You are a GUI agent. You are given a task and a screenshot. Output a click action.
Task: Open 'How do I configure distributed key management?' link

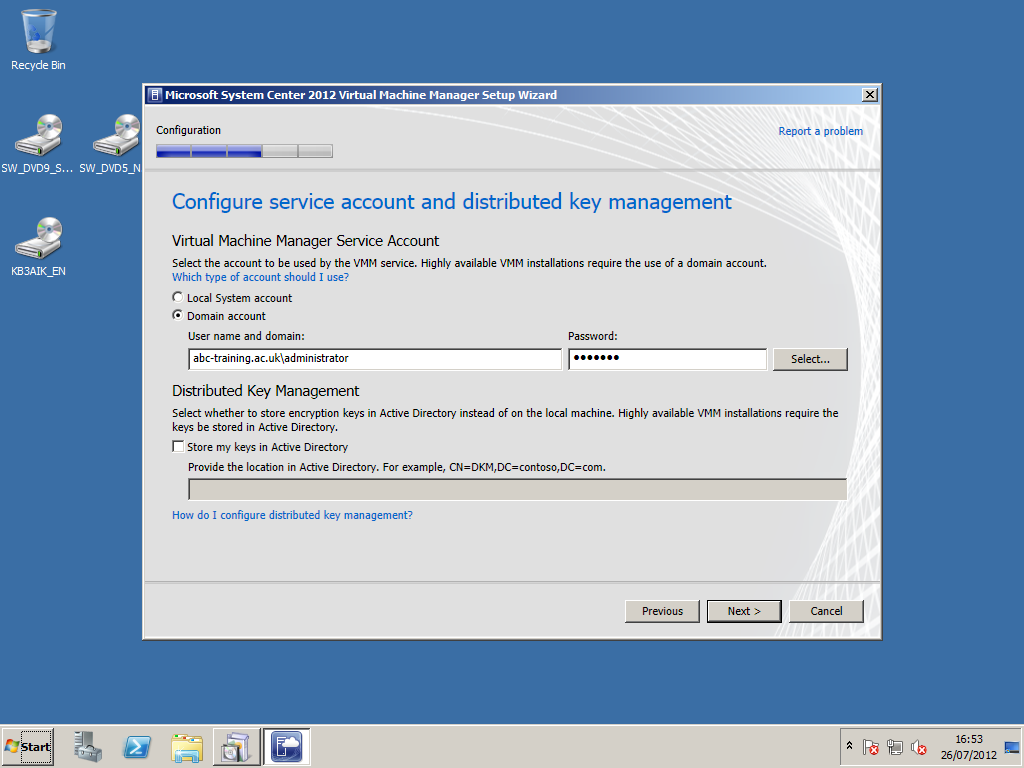click(x=293, y=515)
